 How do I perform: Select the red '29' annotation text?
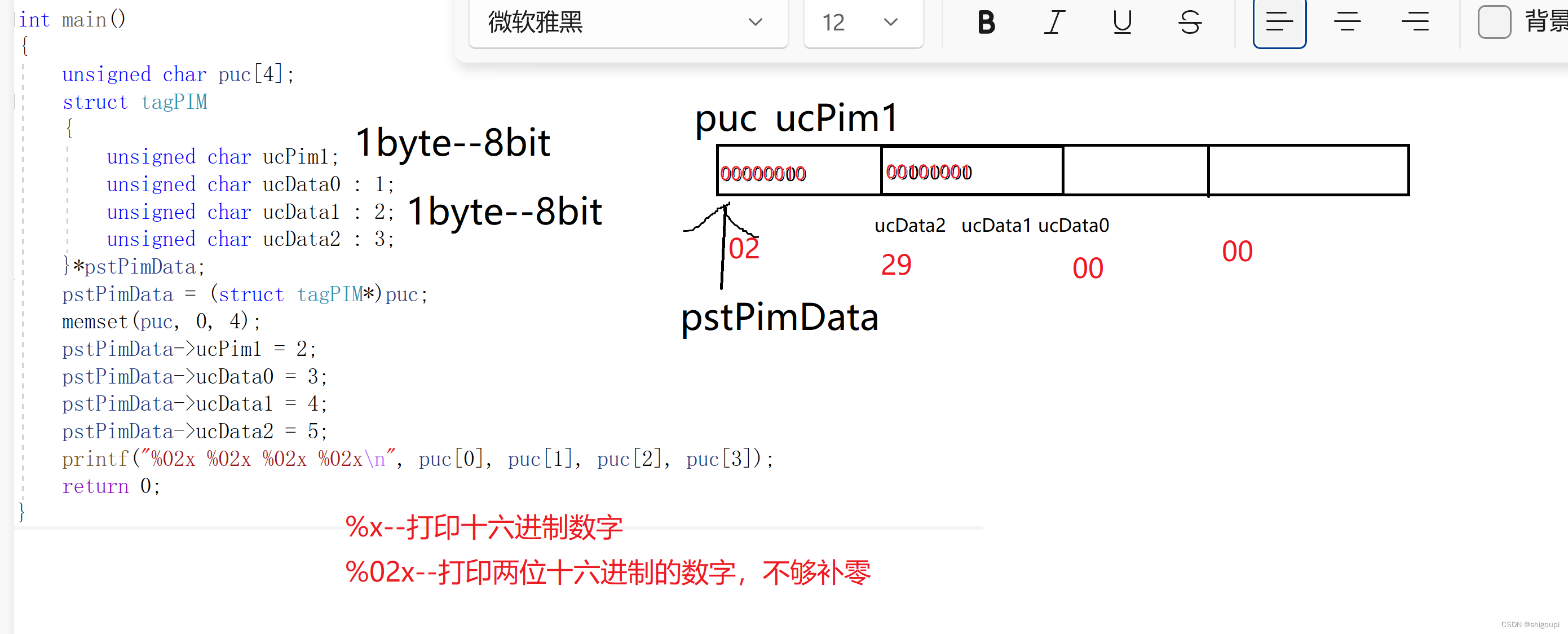coord(896,265)
